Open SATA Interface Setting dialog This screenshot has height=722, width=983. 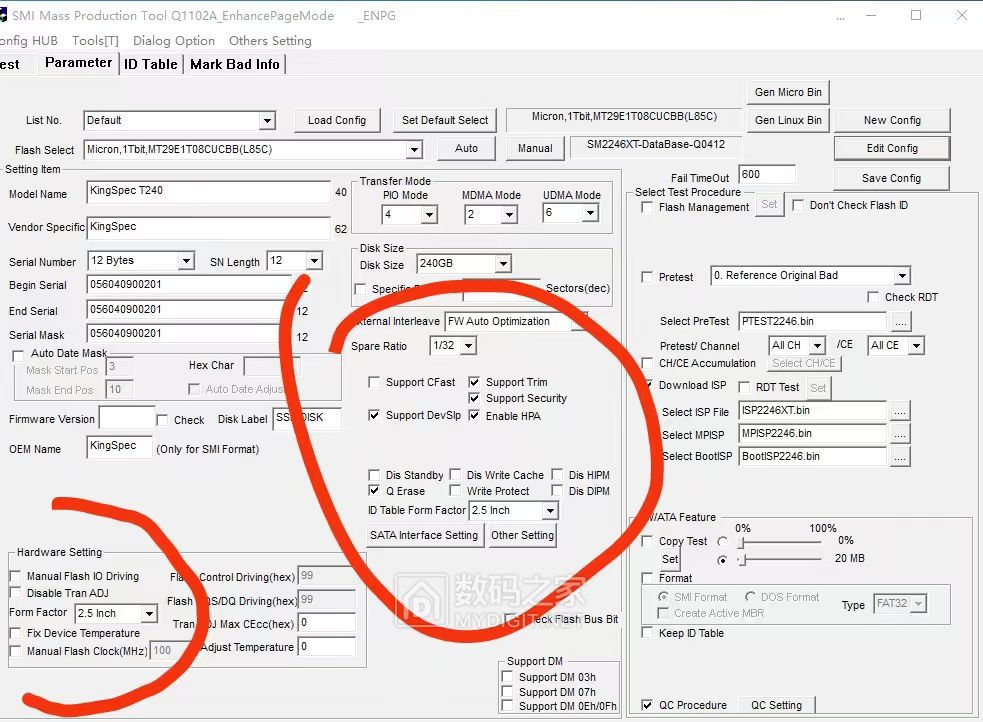click(x=424, y=535)
